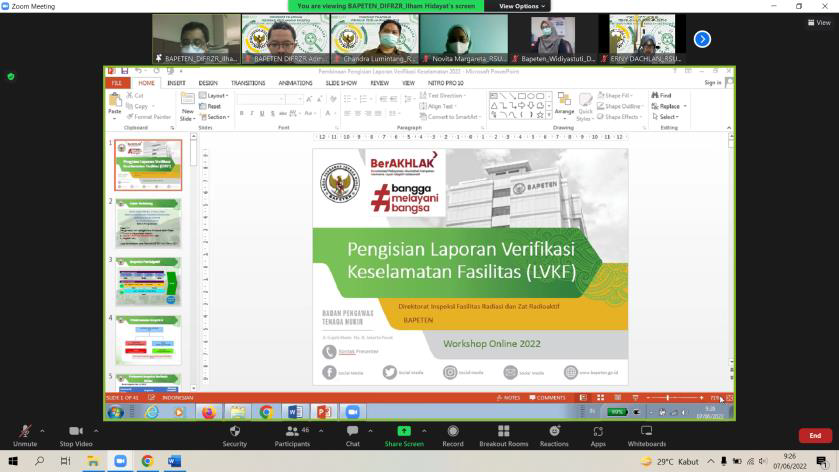
Task: Show next participants with blue arrow
Action: click(702, 39)
